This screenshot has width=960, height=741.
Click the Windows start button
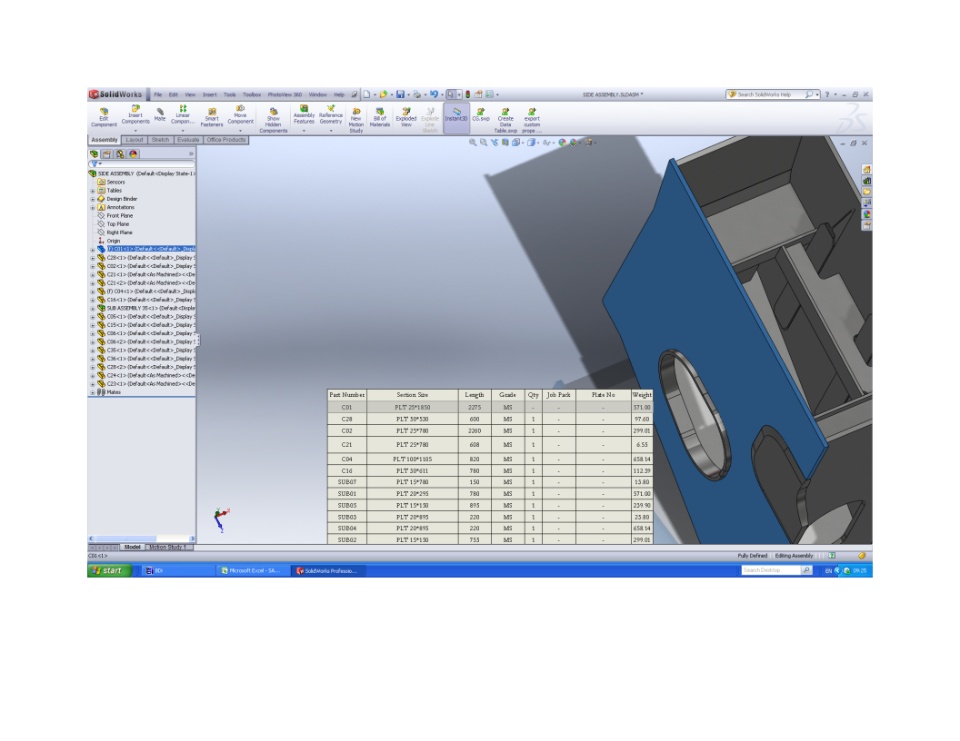pyautogui.click(x=109, y=570)
